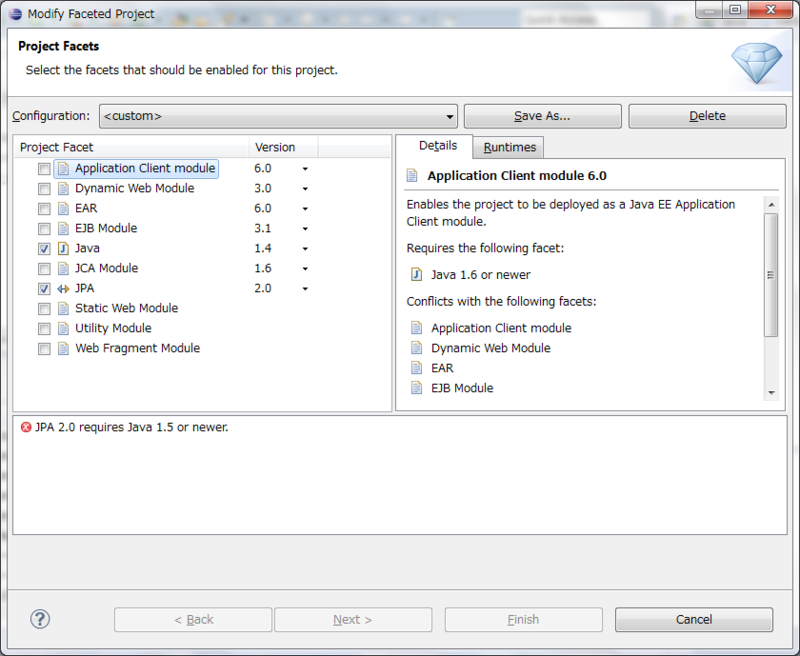800x656 pixels.
Task: Select the Details tab
Action: [437, 146]
